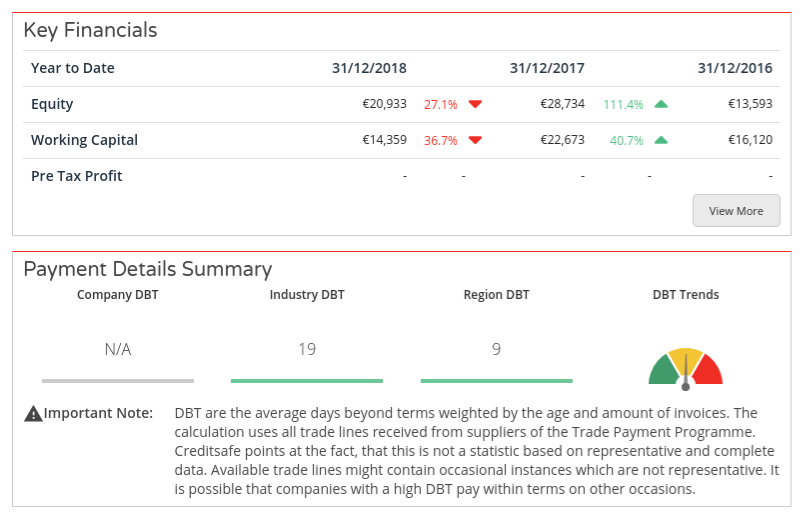The width and height of the screenshot is (803, 513).
Task: Click the grey bar under Company DBT
Action: pyautogui.click(x=118, y=380)
